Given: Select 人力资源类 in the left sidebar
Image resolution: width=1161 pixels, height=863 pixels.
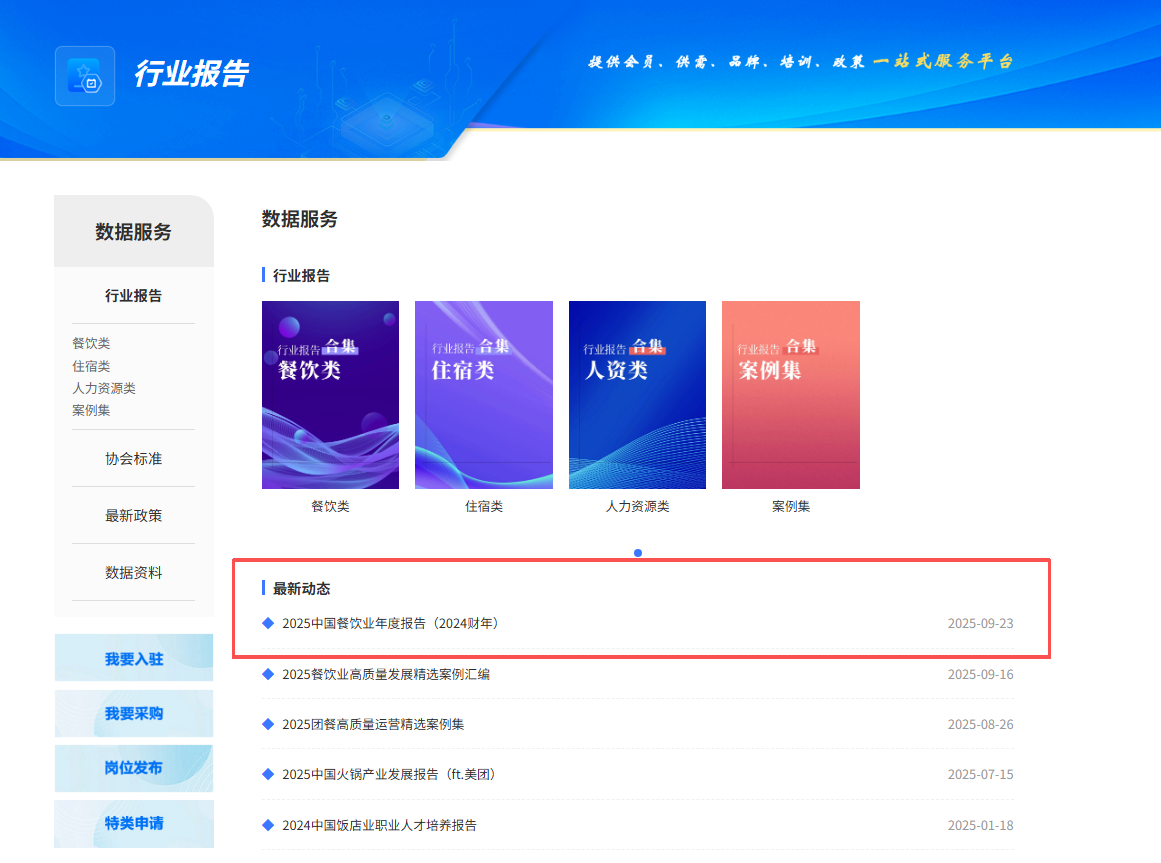Looking at the screenshot, I should (104, 388).
